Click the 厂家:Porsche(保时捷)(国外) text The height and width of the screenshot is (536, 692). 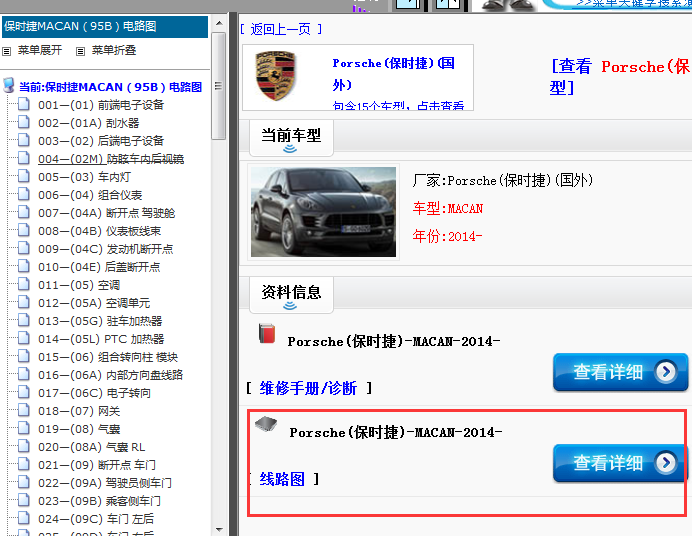pos(503,180)
